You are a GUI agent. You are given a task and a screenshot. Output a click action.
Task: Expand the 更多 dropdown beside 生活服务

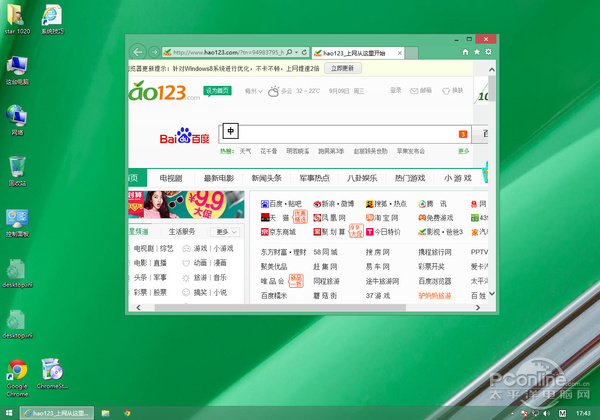pyautogui.click(x=225, y=232)
